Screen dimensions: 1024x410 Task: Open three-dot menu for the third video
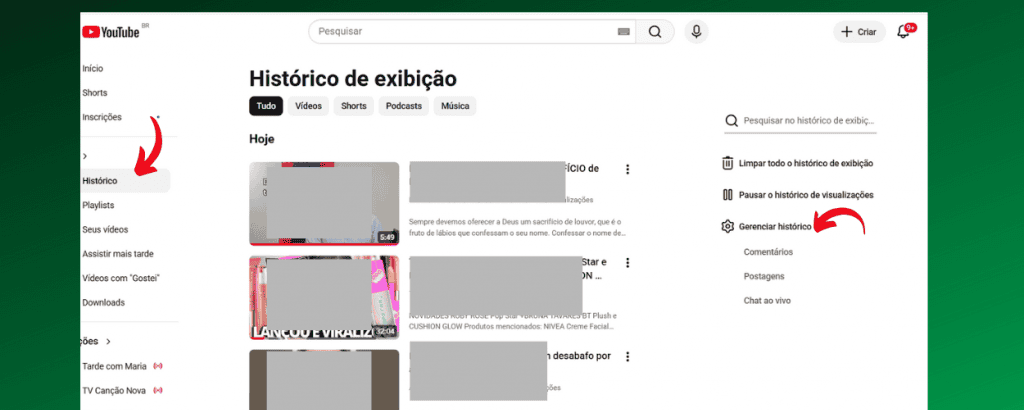pos(627,357)
